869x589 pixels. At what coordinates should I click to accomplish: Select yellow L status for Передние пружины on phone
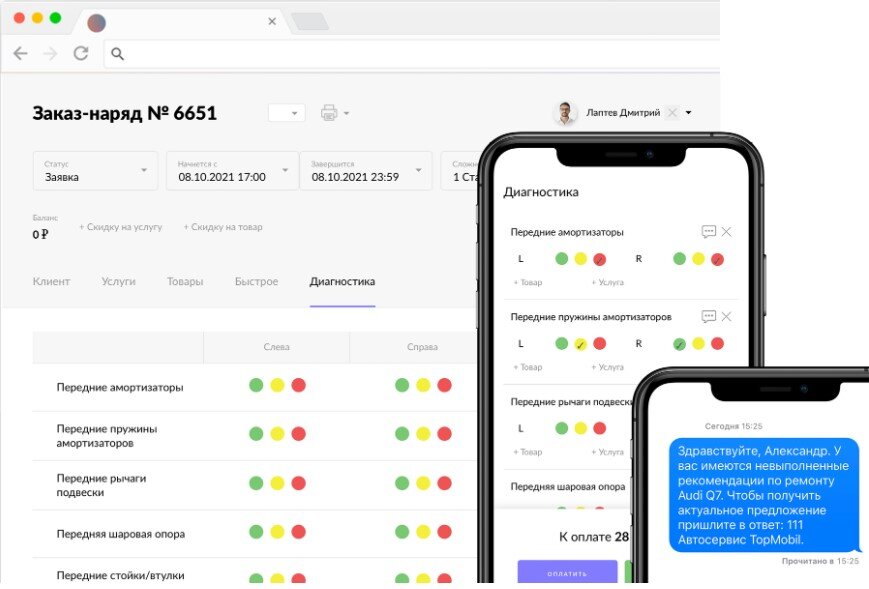(x=580, y=344)
